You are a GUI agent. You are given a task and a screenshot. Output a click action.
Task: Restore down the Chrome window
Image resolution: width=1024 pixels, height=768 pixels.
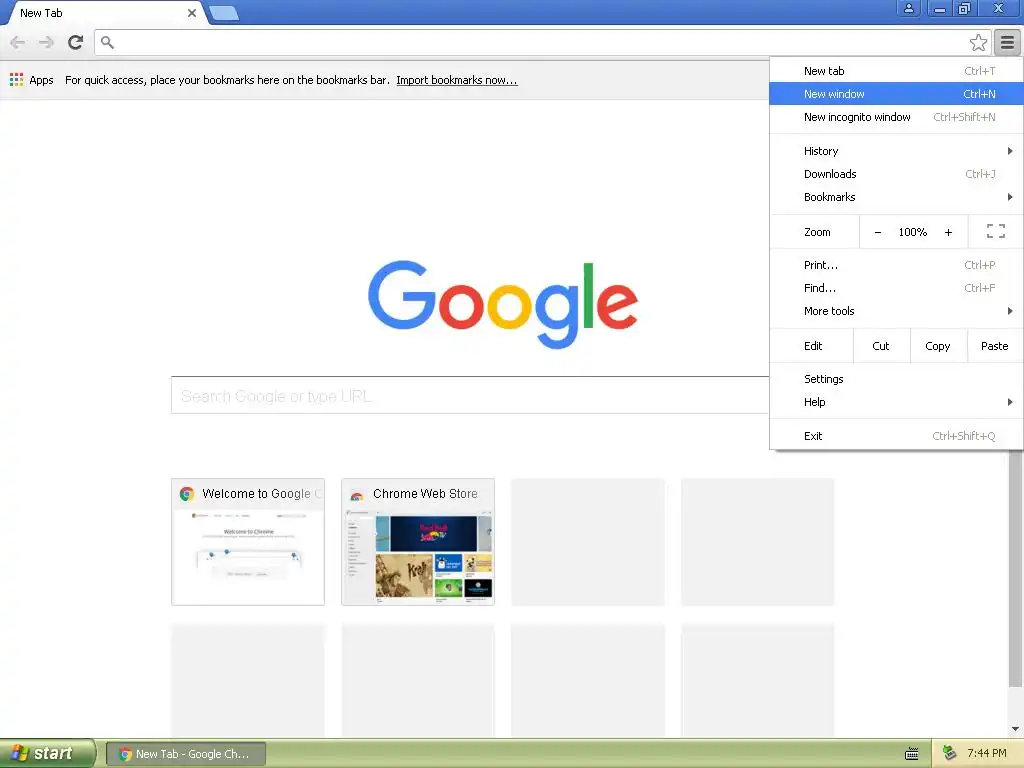pyautogui.click(x=964, y=8)
